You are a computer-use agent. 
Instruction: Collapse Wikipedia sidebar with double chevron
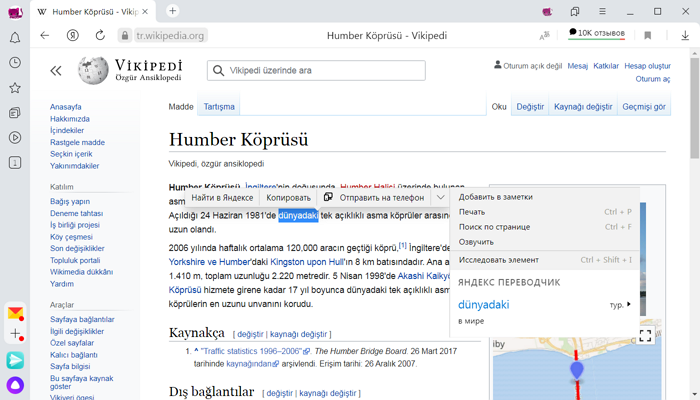point(56,71)
